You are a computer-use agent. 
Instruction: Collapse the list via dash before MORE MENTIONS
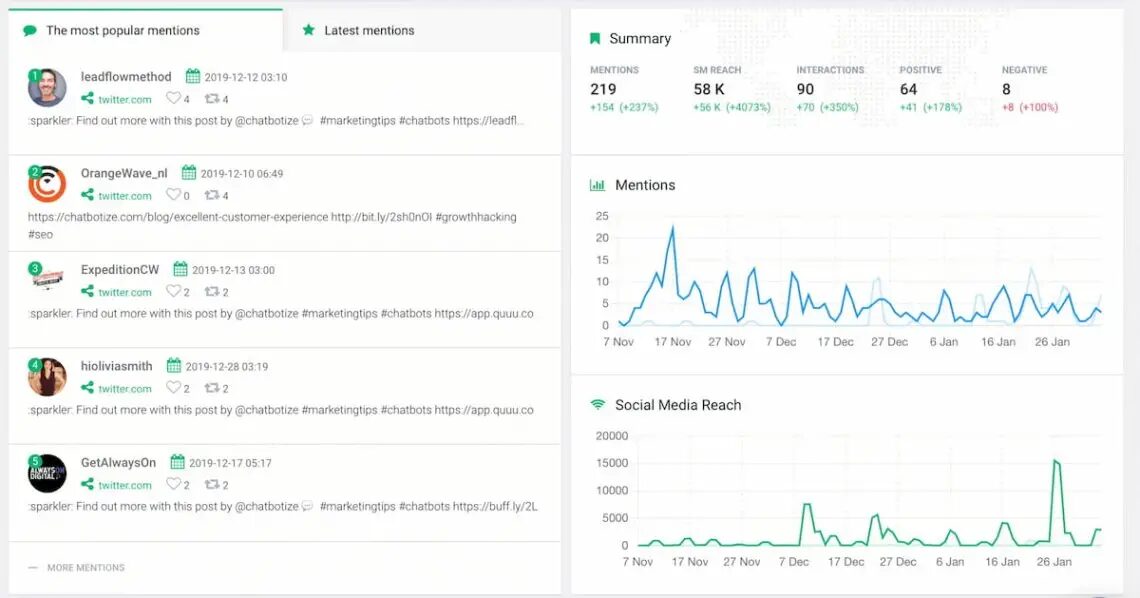pos(33,567)
